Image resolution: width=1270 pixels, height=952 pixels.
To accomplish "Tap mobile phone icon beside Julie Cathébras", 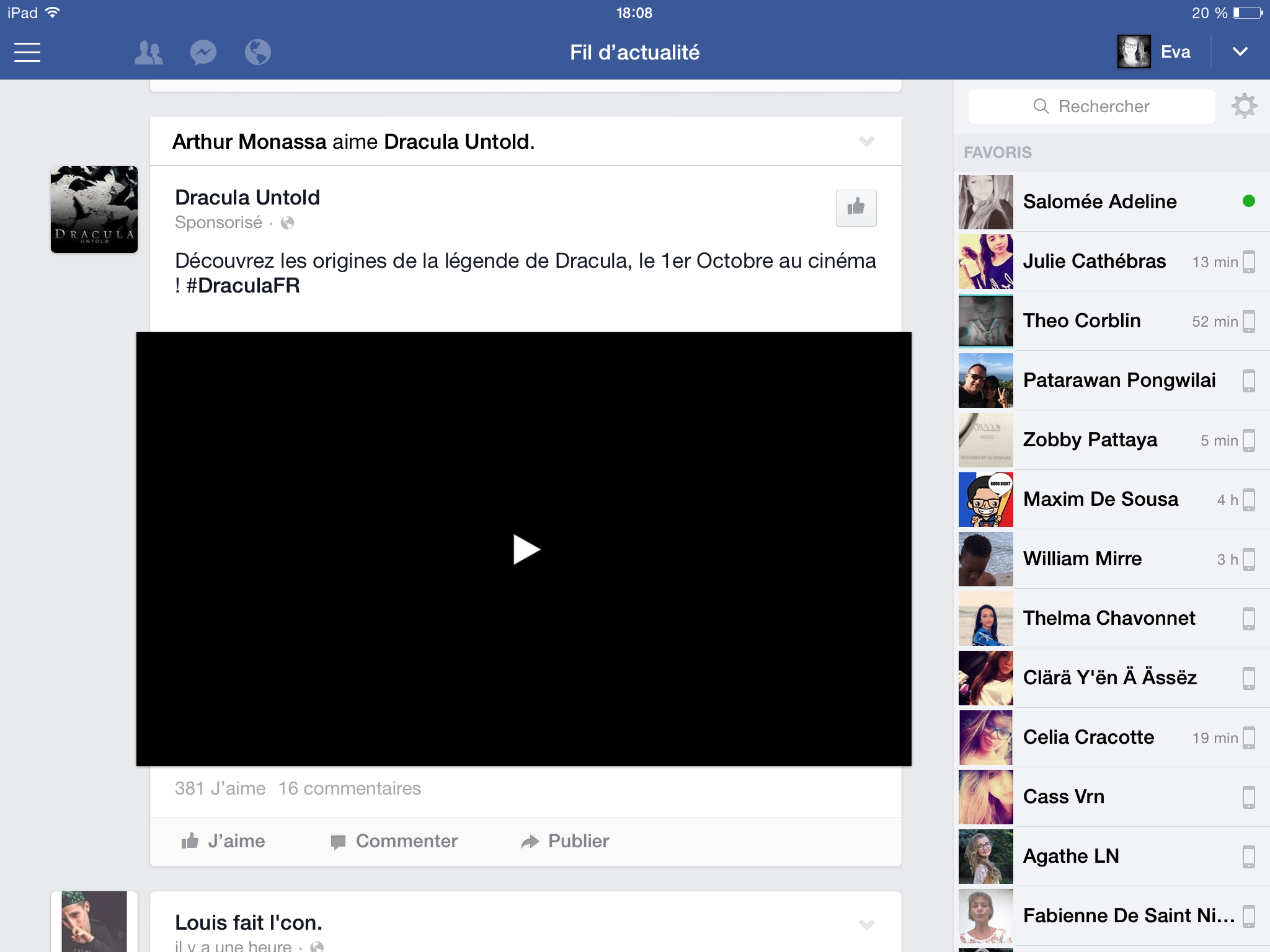I will (1249, 262).
